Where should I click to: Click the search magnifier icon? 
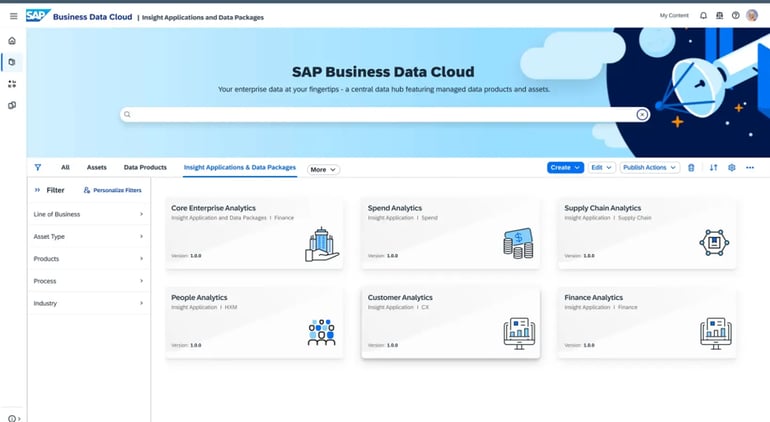click(127, 114)
